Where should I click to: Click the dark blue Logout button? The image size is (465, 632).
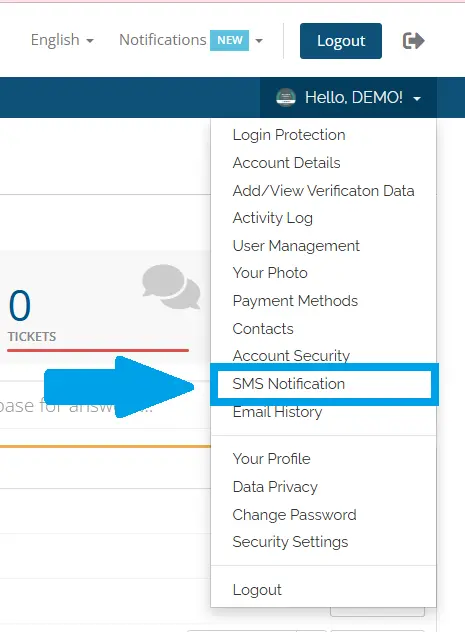341,41
